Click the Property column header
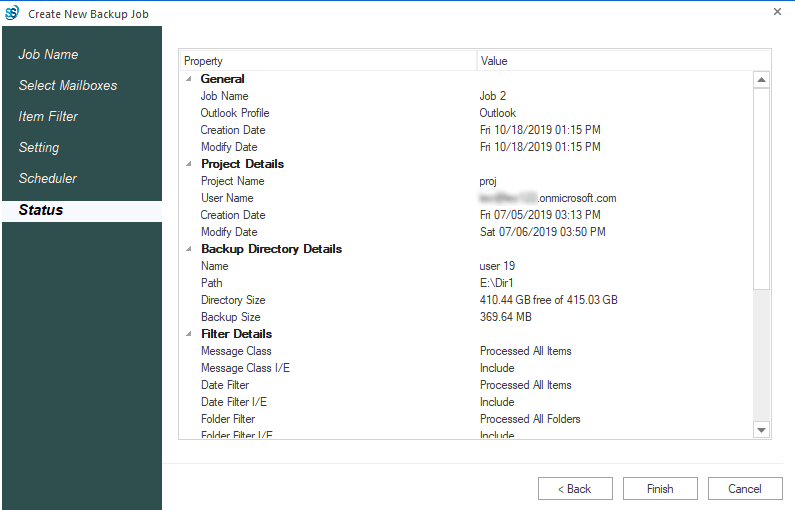795x510 pixels. (329, 61)
